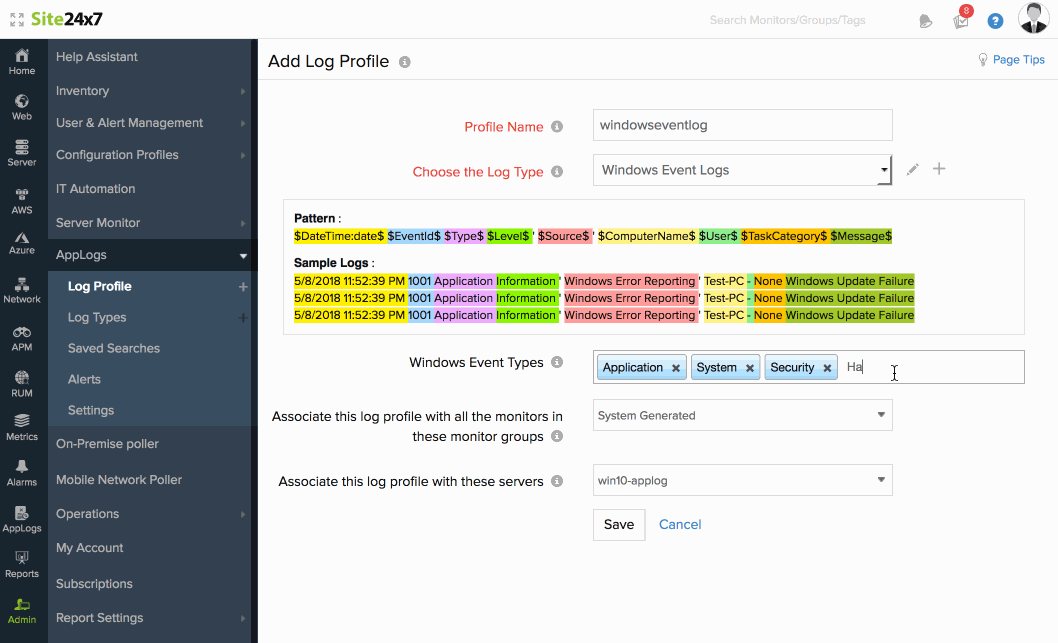Click the Cancel link
Screen dimensions: 1058x643
click(680, 524)
